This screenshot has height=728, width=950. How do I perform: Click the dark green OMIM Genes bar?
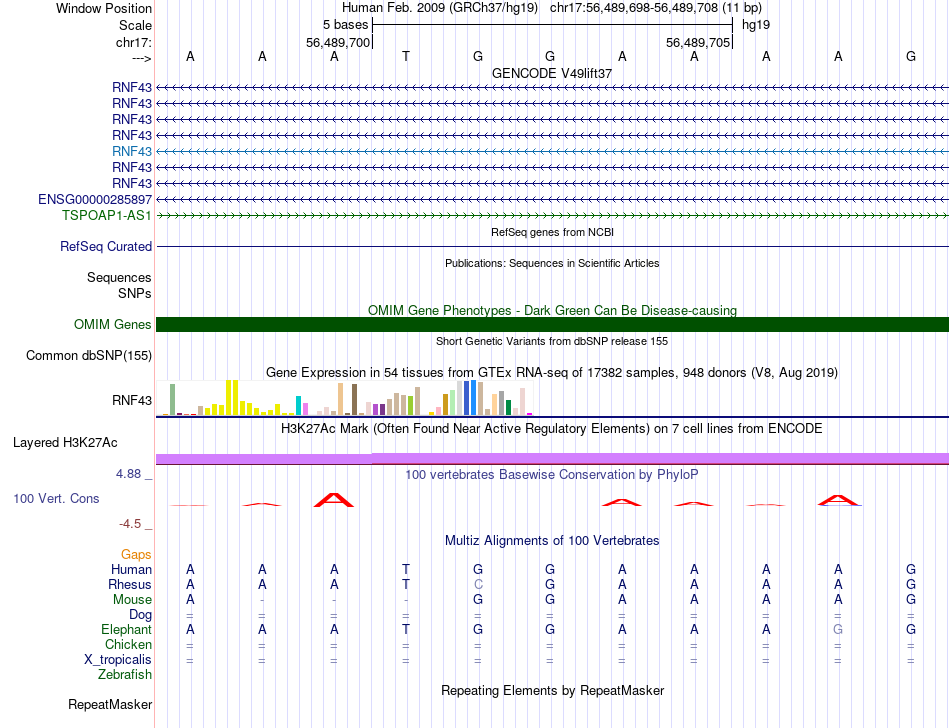[x=552, y=324]
